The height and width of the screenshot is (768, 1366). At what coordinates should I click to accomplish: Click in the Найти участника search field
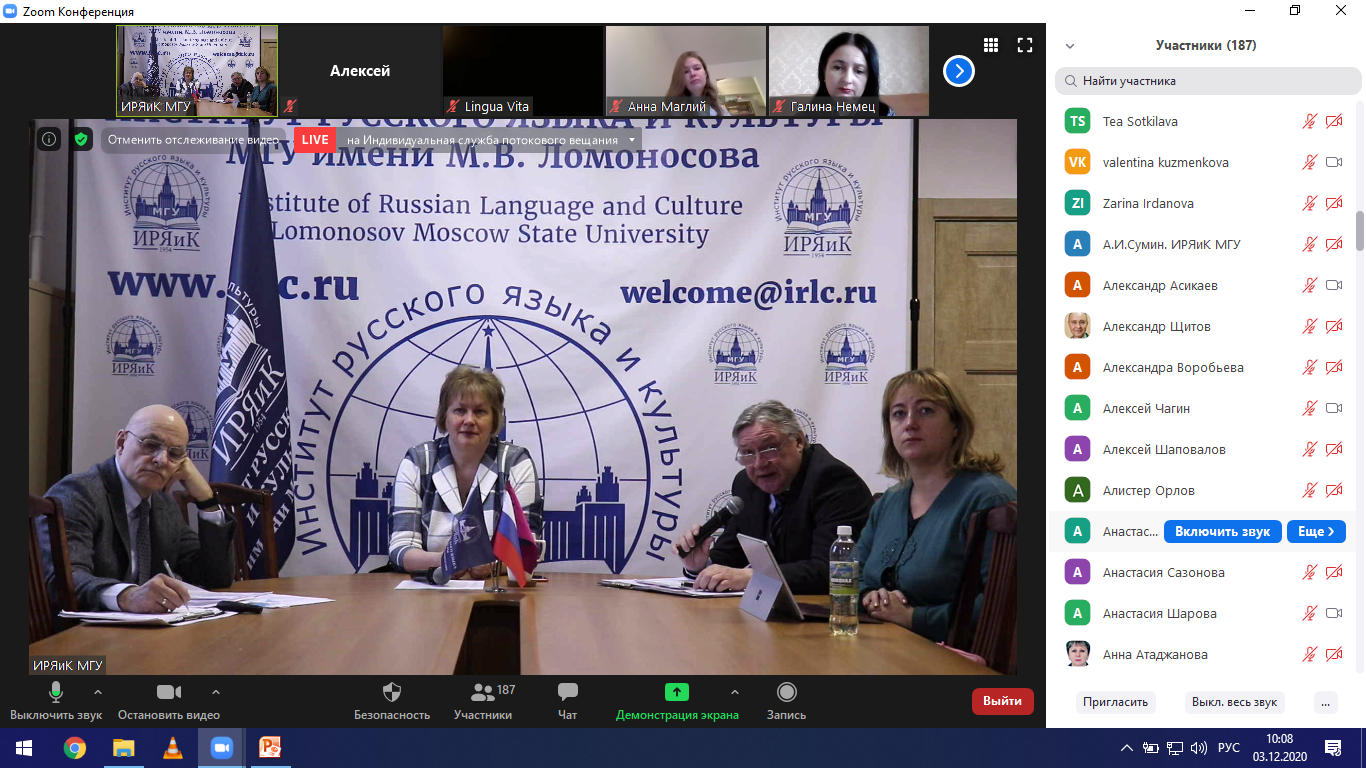1207,81
